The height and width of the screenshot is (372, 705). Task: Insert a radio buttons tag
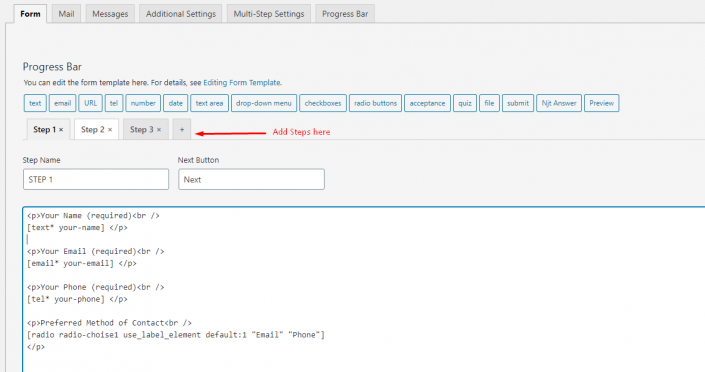tap(375, 103)
